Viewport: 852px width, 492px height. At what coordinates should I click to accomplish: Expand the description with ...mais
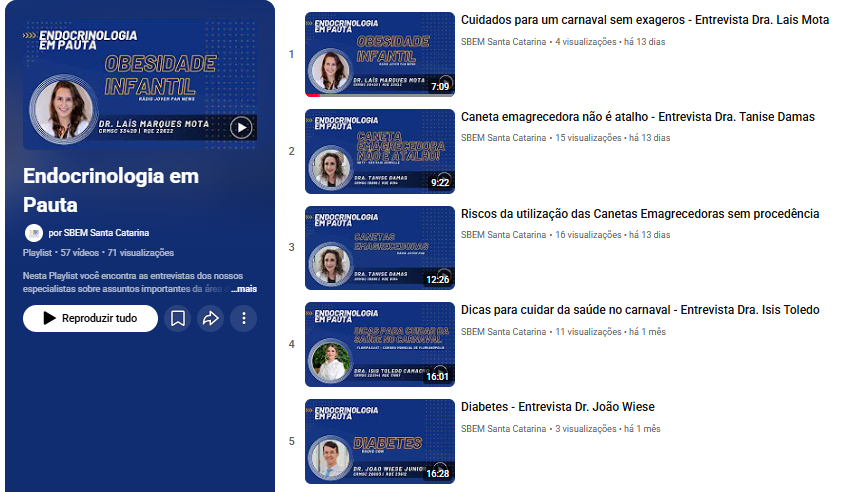pyautogui.click(x=244, y=288)
